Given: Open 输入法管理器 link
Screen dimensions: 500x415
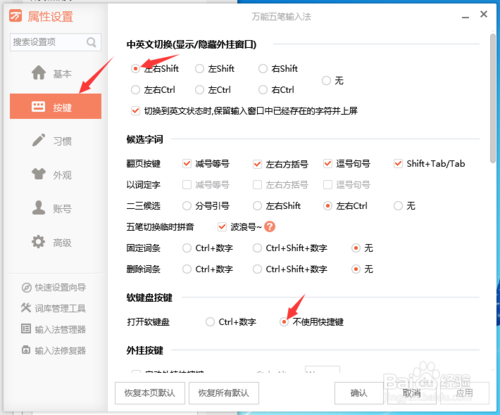Looking at the screenshot, I should 53,329.
